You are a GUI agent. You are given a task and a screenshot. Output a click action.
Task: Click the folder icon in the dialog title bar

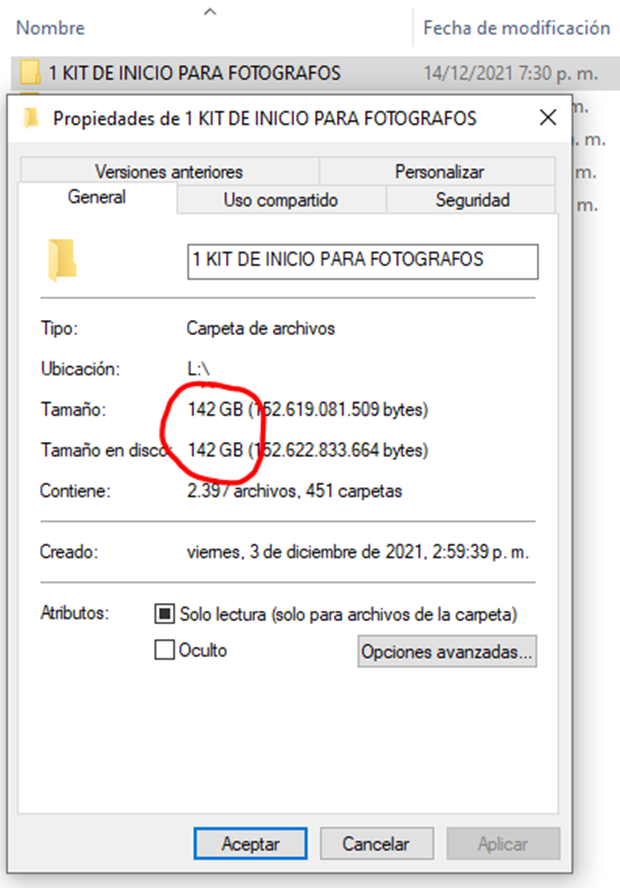point(32,118)
